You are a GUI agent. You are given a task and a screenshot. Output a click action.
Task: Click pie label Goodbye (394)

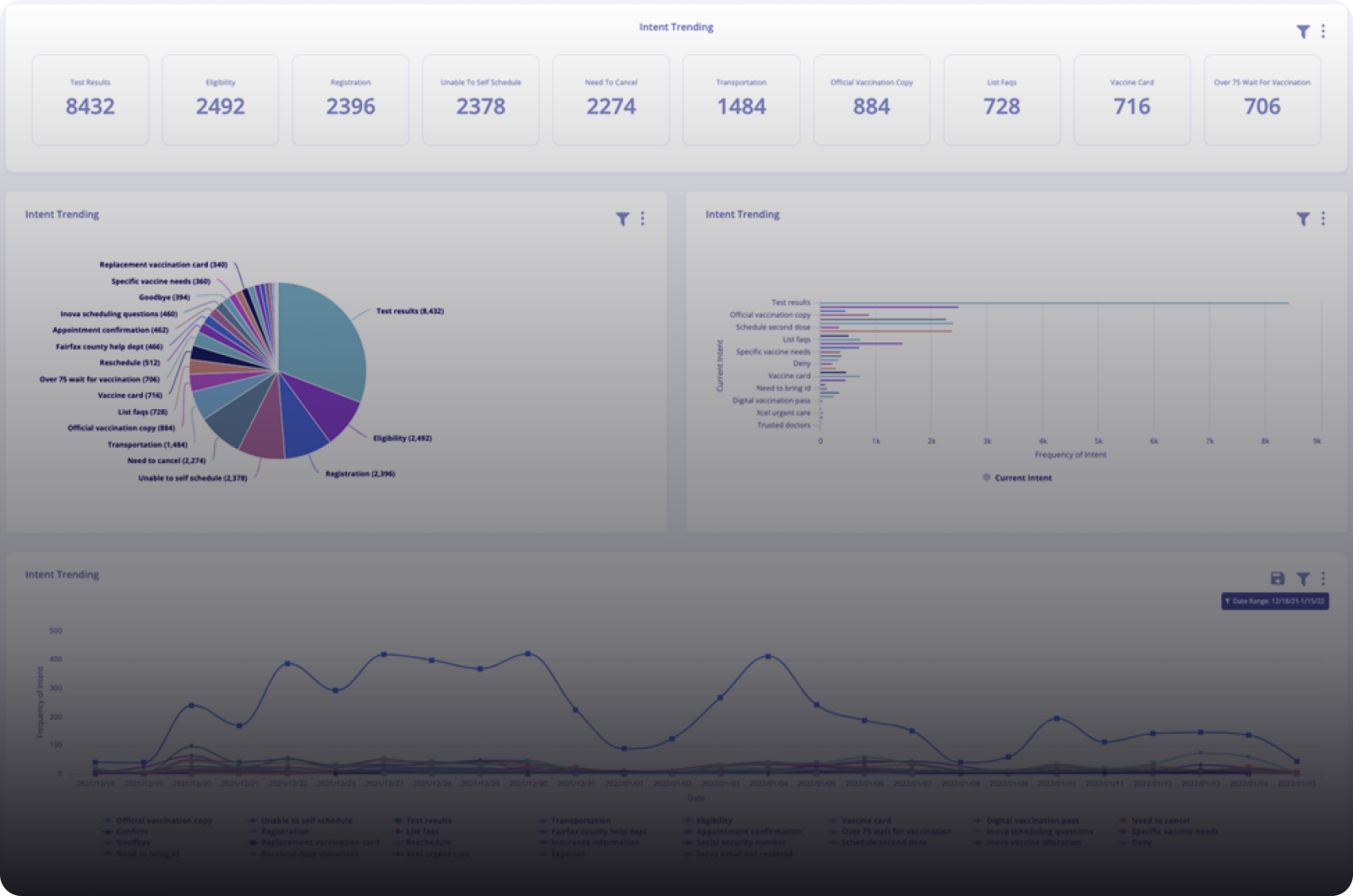(x=164, y=298)
